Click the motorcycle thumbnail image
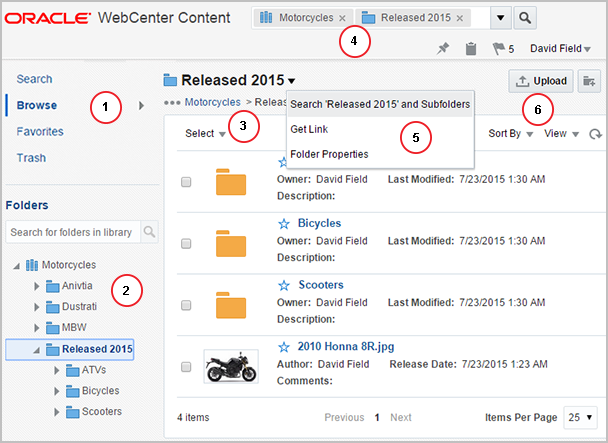 point(231,367)
